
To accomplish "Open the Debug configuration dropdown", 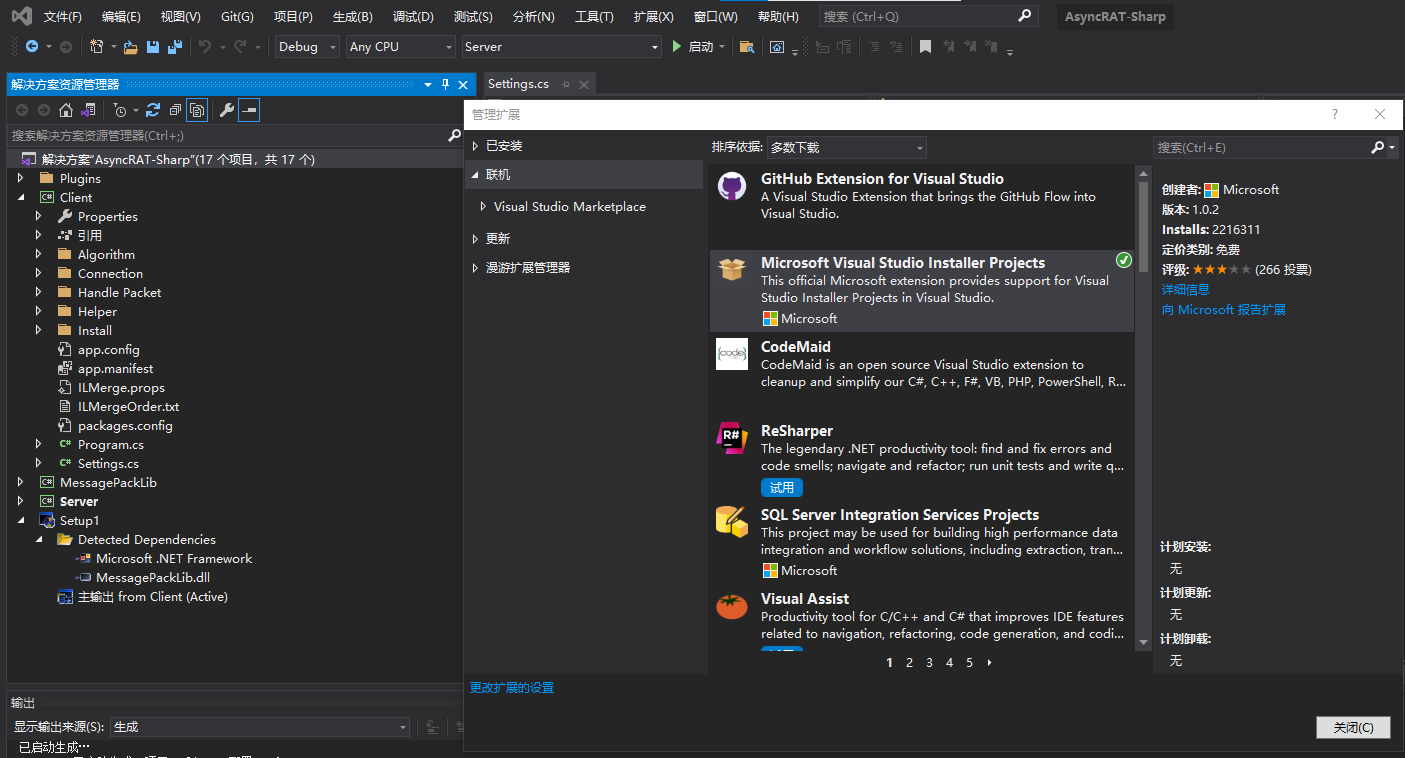I will (307, 47).
